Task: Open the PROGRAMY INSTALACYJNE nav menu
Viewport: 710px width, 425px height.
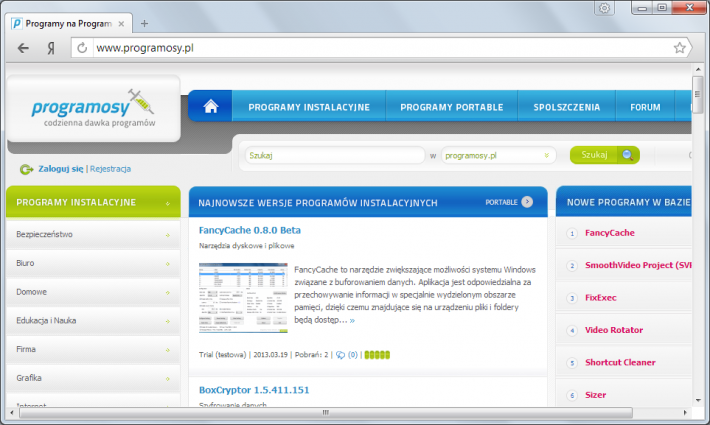Action: tap(309, 107)
